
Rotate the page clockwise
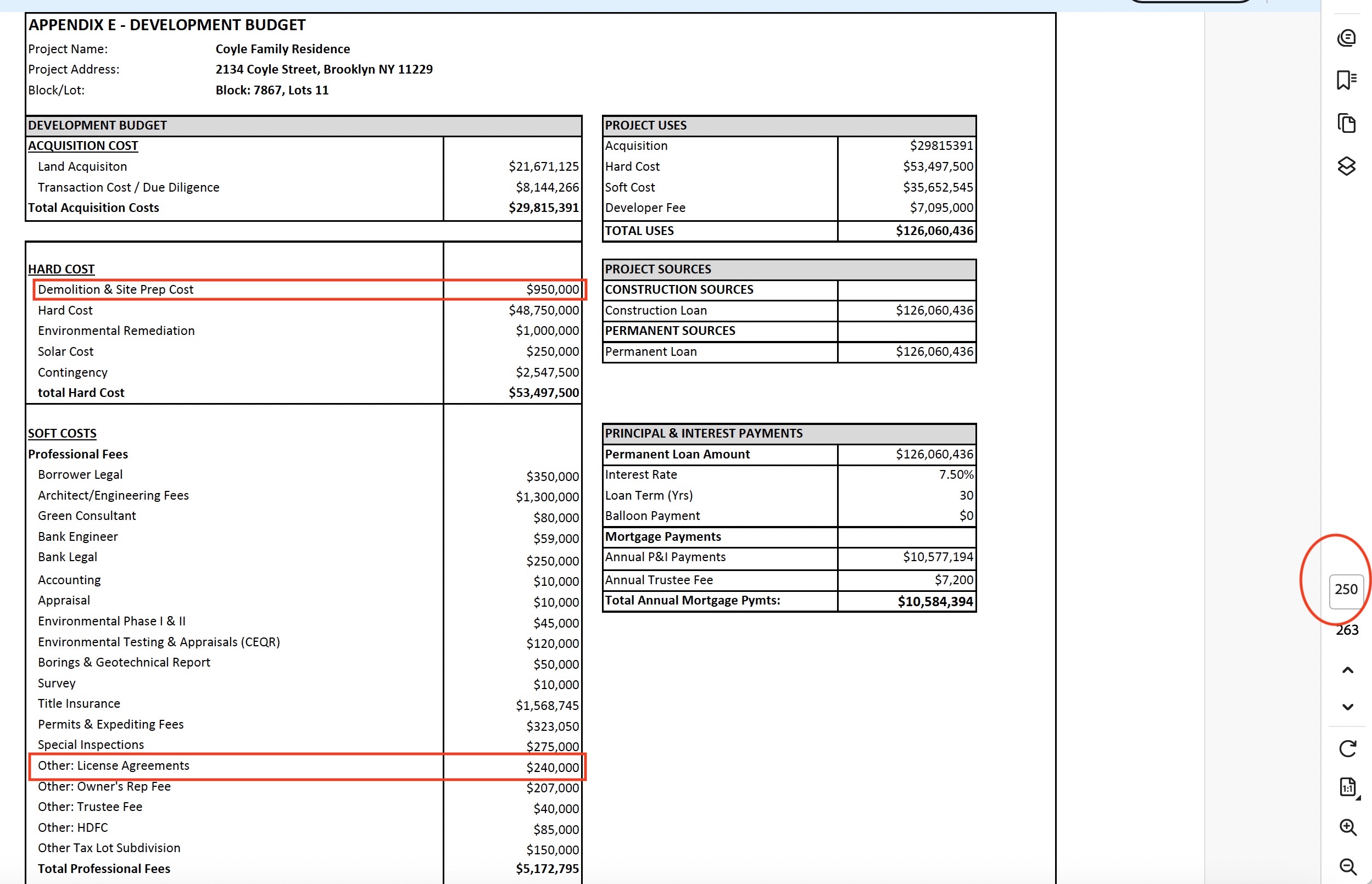[1347, 748]
